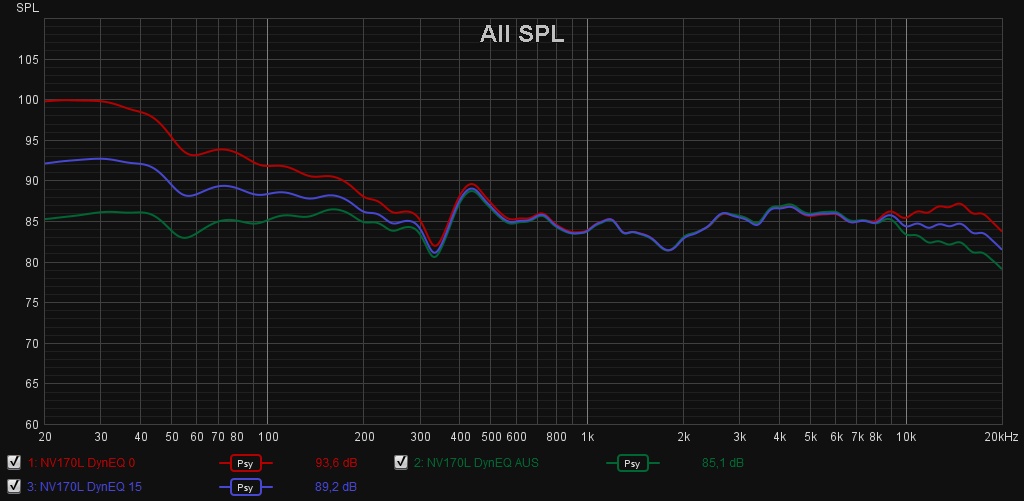Click the 85,1 dB readout value
1024x501 pixels.
[x=723, y=463]
